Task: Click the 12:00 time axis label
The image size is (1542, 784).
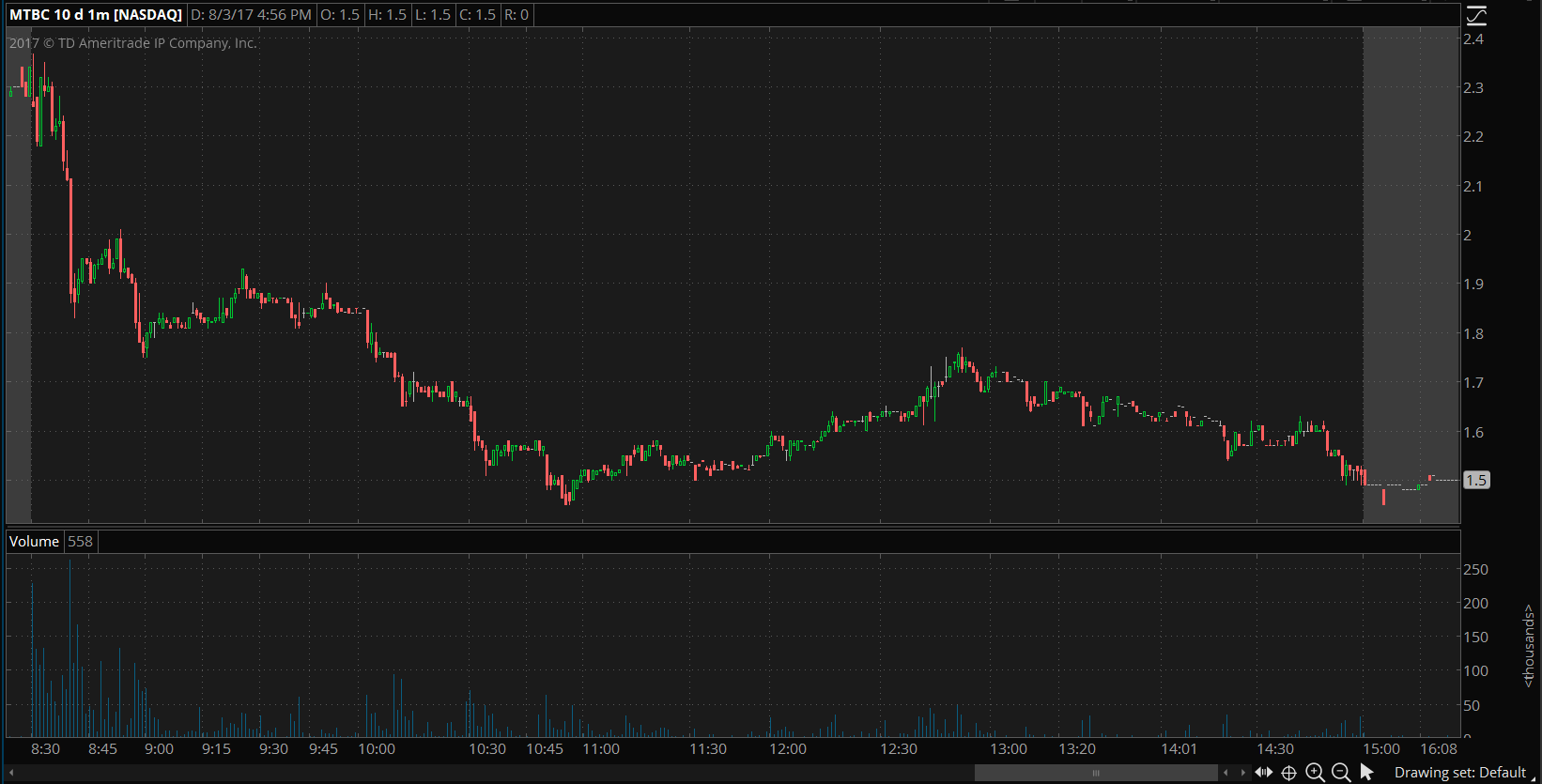Action: coord(788,748)
